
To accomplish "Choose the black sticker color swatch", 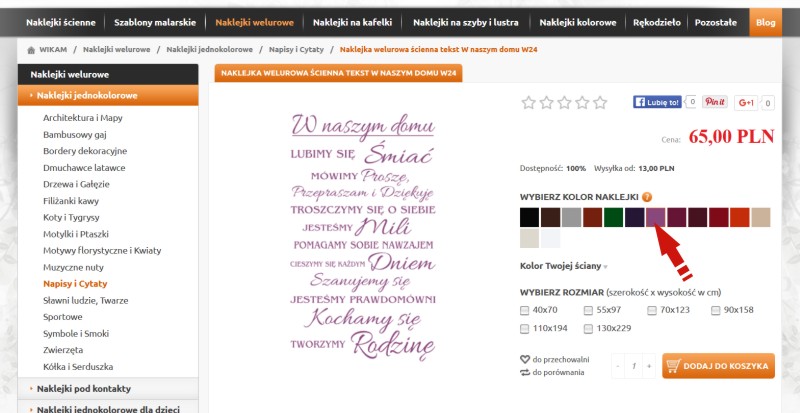I will coord(529,217).
